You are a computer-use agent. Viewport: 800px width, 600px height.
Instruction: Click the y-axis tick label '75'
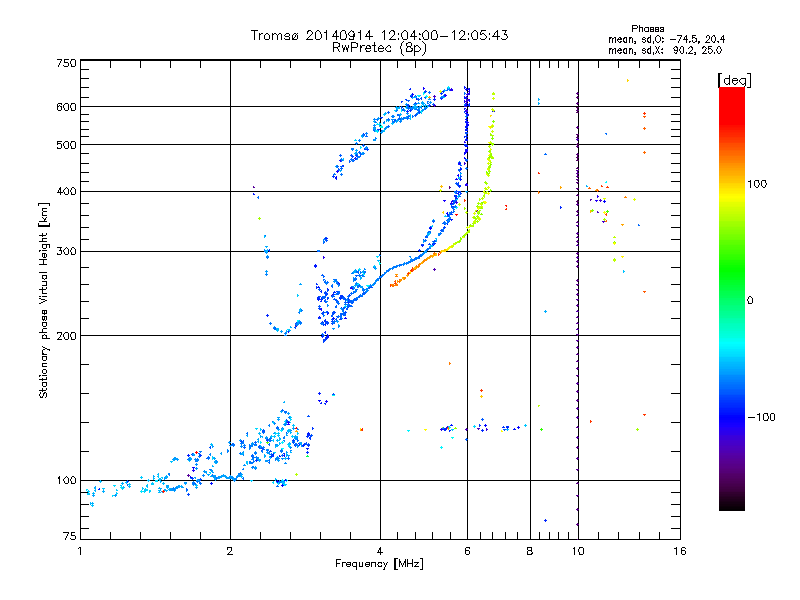[x=70, y=536]
